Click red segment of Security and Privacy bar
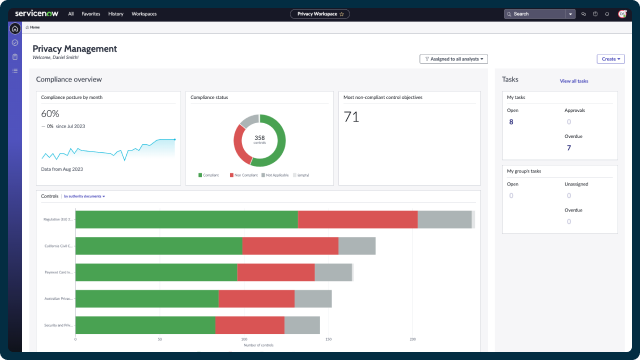This screenshot has height=360, width=640. [x=250, y=325]
